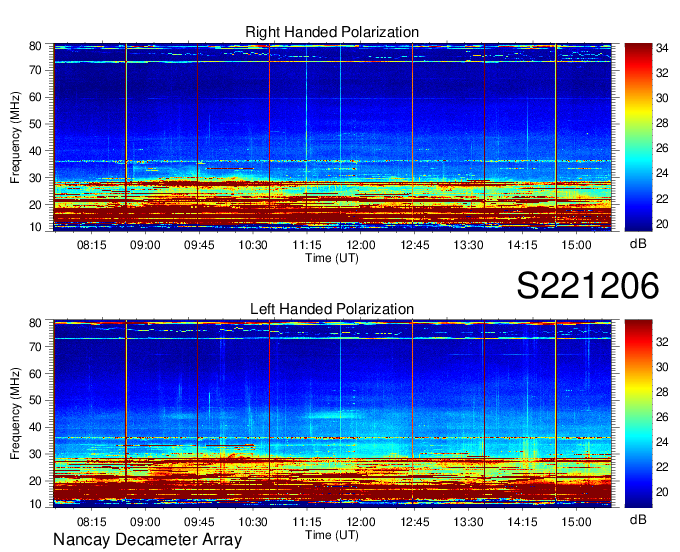
Task: Click the "30" frequency tick on bottom plot
Action: pyautogui.click(x=35, y=454)
